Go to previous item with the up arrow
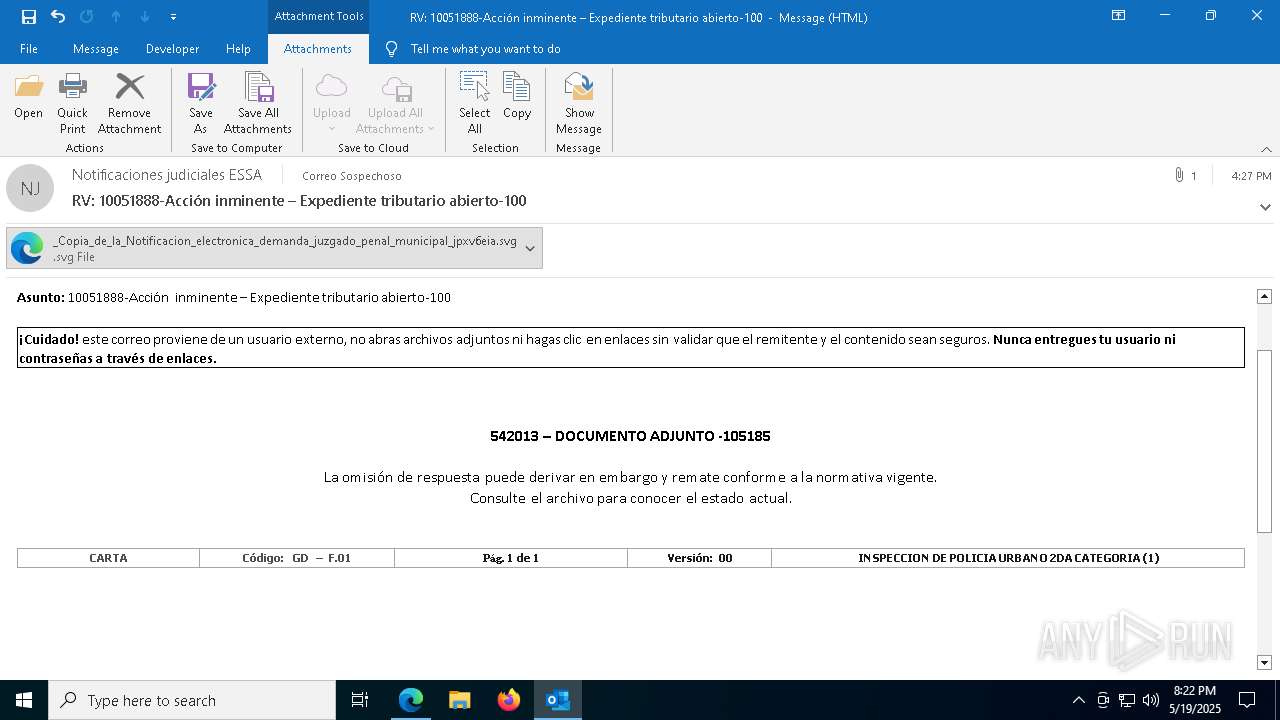 pyautogui.click(x=116, y=16)
